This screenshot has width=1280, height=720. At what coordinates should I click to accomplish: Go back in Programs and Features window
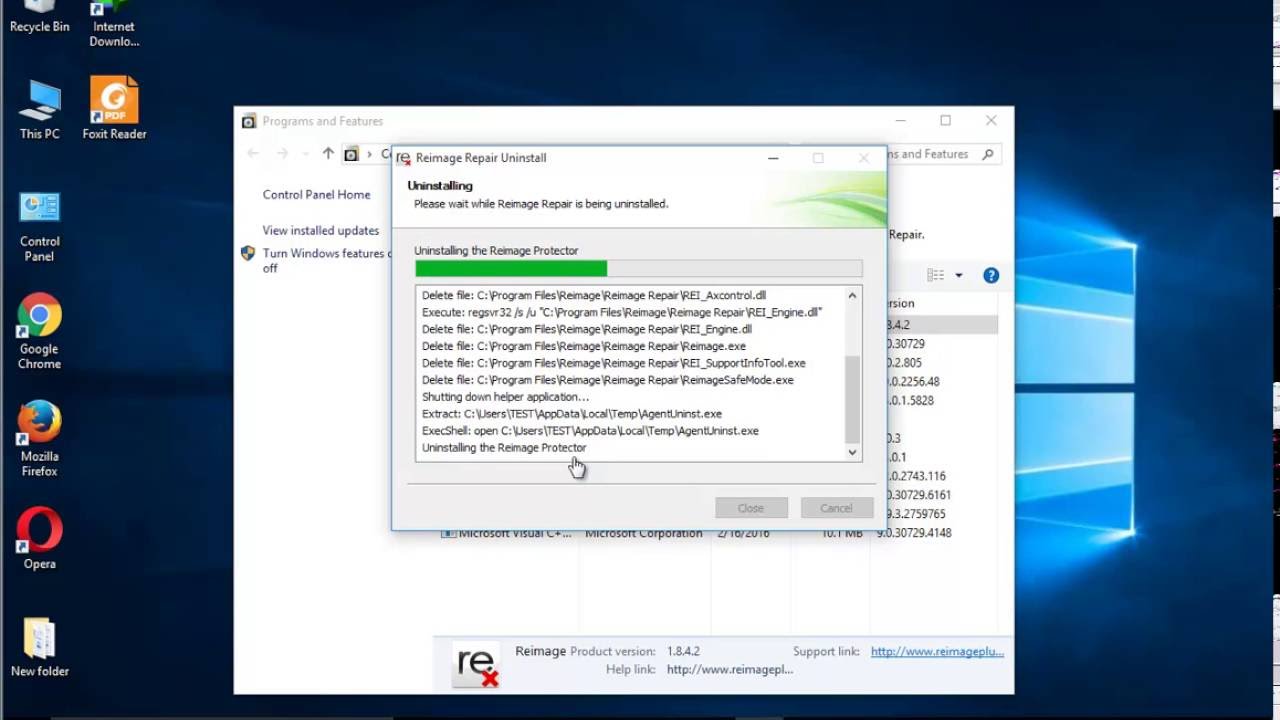tap(253, 154)
